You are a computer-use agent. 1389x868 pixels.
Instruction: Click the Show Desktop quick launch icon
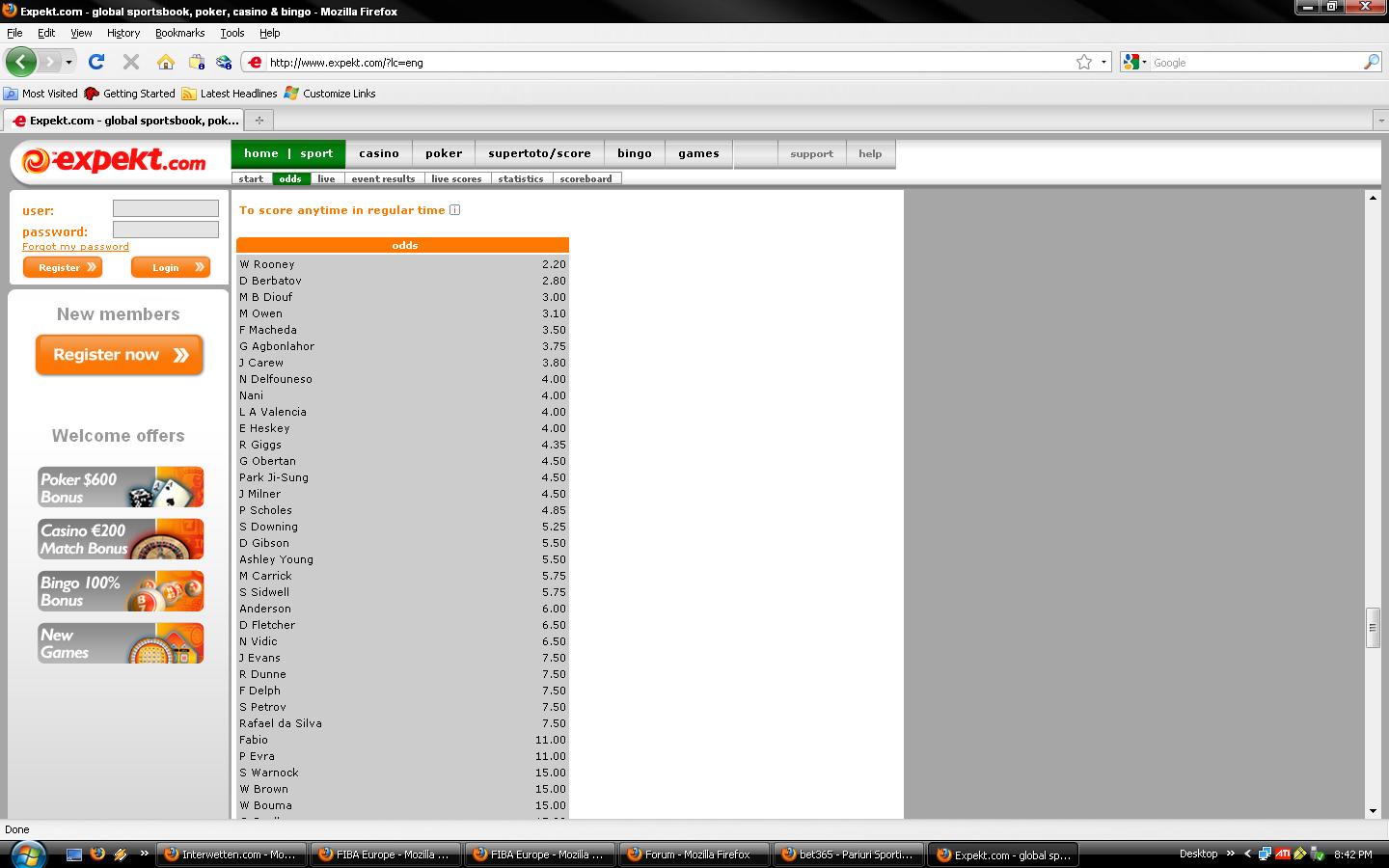tap(74, 854)
